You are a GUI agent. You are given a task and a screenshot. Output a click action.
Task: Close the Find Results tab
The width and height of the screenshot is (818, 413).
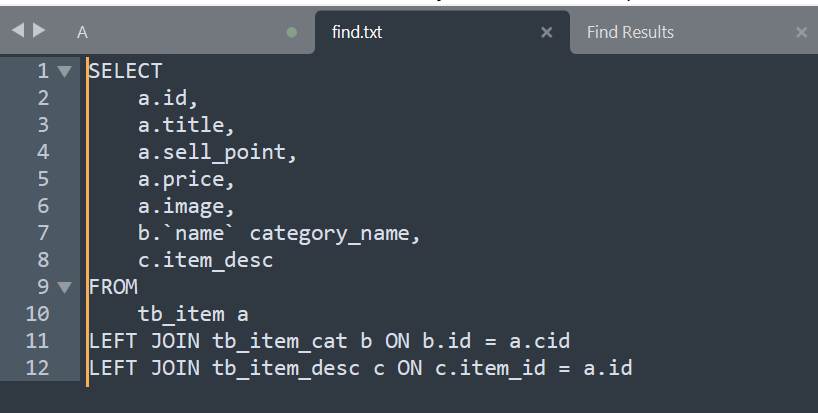801,33
